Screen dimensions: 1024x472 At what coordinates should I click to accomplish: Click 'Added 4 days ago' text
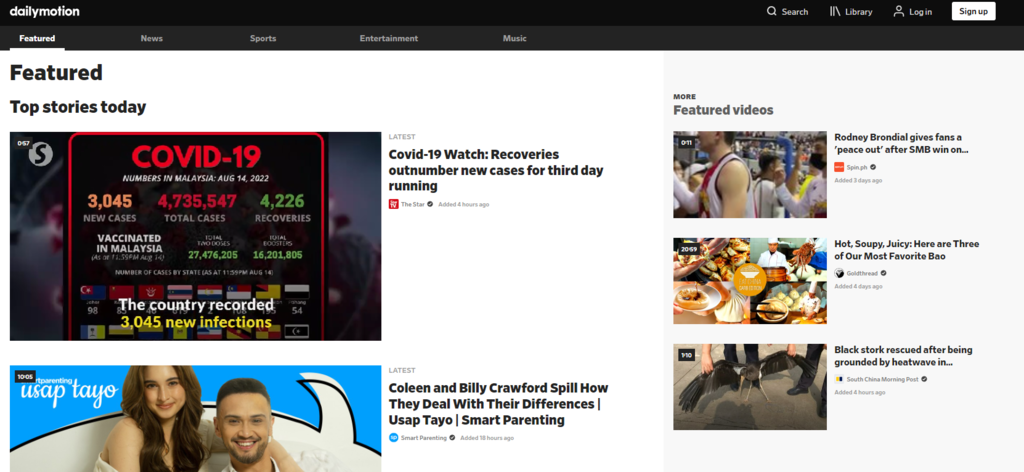pyautogui.click(x=858, y=287)
